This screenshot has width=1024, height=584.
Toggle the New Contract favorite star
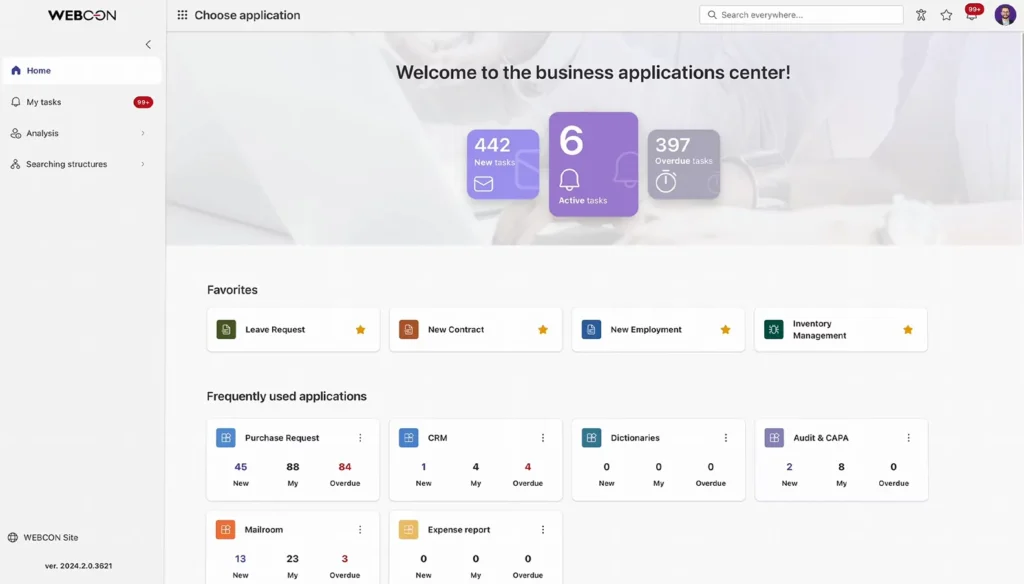click(x=542, y=328)
